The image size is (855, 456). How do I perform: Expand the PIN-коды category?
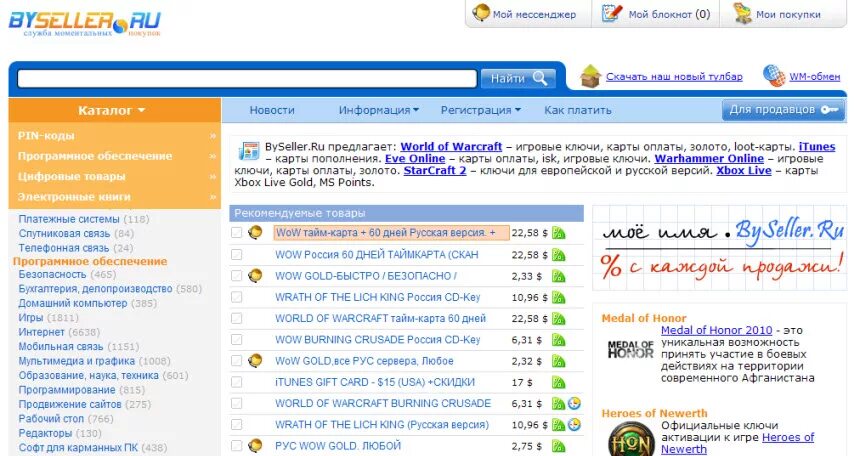coord(115,136)
